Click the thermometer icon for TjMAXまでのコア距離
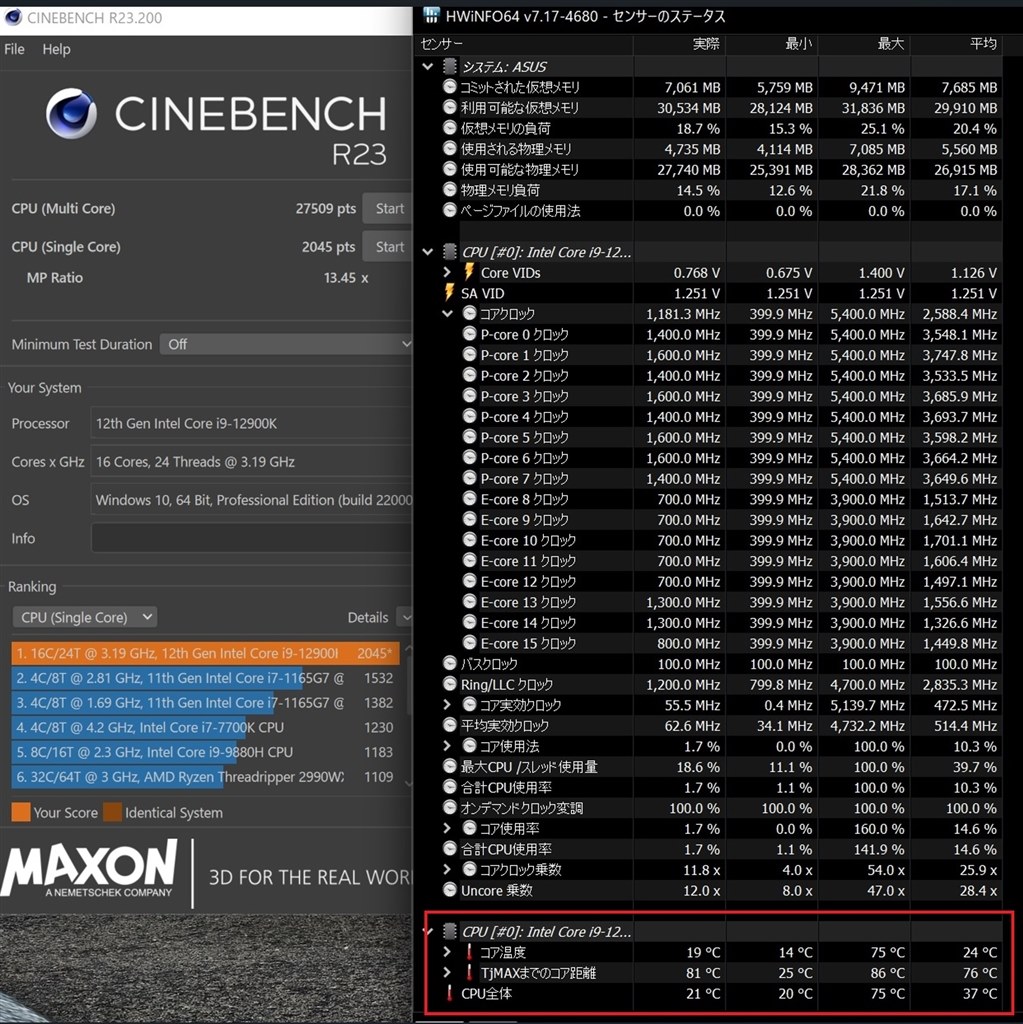The image size is (1023, 1024). tap(469, 972)
